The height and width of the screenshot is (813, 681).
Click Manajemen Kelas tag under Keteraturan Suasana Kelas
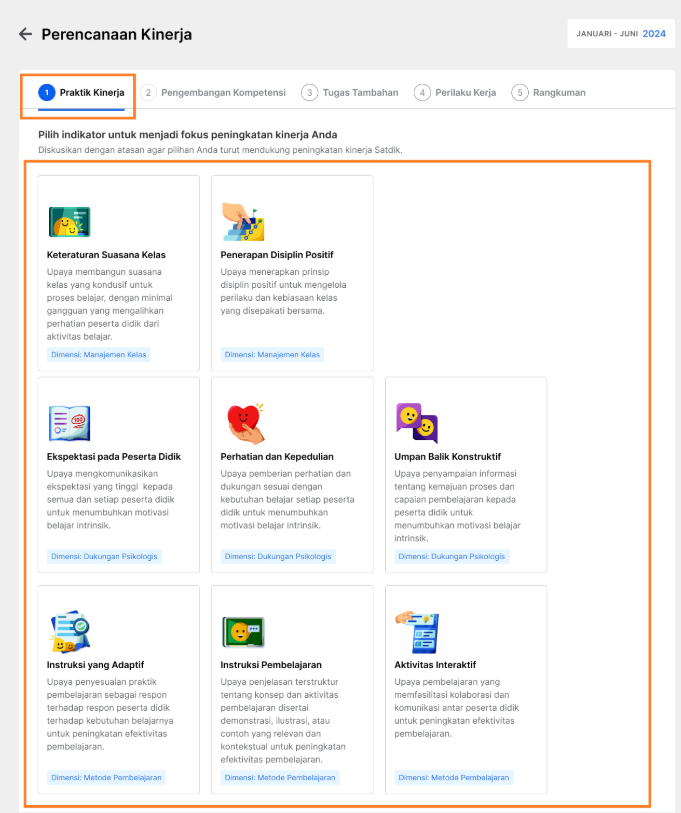tap(99, 355)
